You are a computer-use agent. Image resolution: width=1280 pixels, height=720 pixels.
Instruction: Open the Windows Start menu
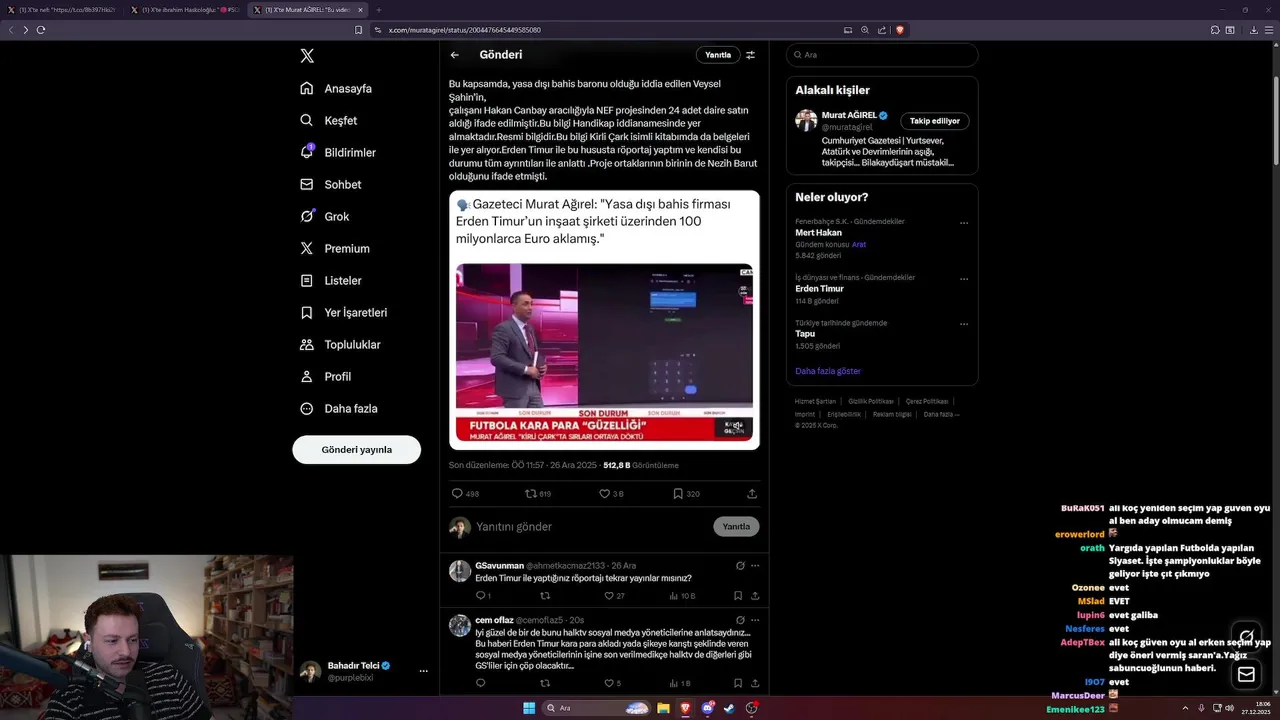(x=529, y=708)
